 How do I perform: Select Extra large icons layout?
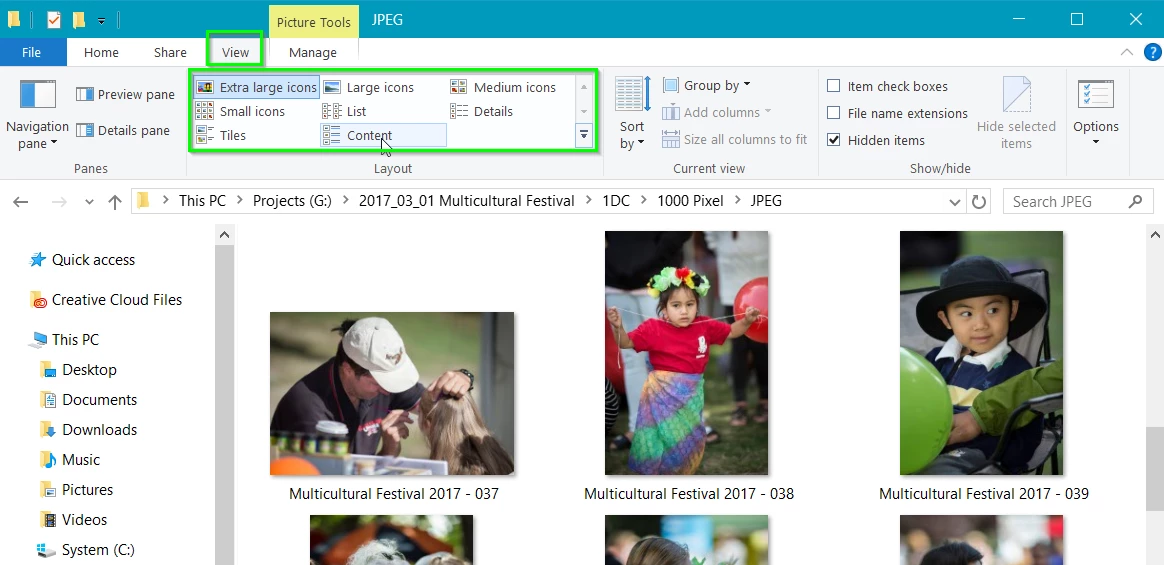257,88
